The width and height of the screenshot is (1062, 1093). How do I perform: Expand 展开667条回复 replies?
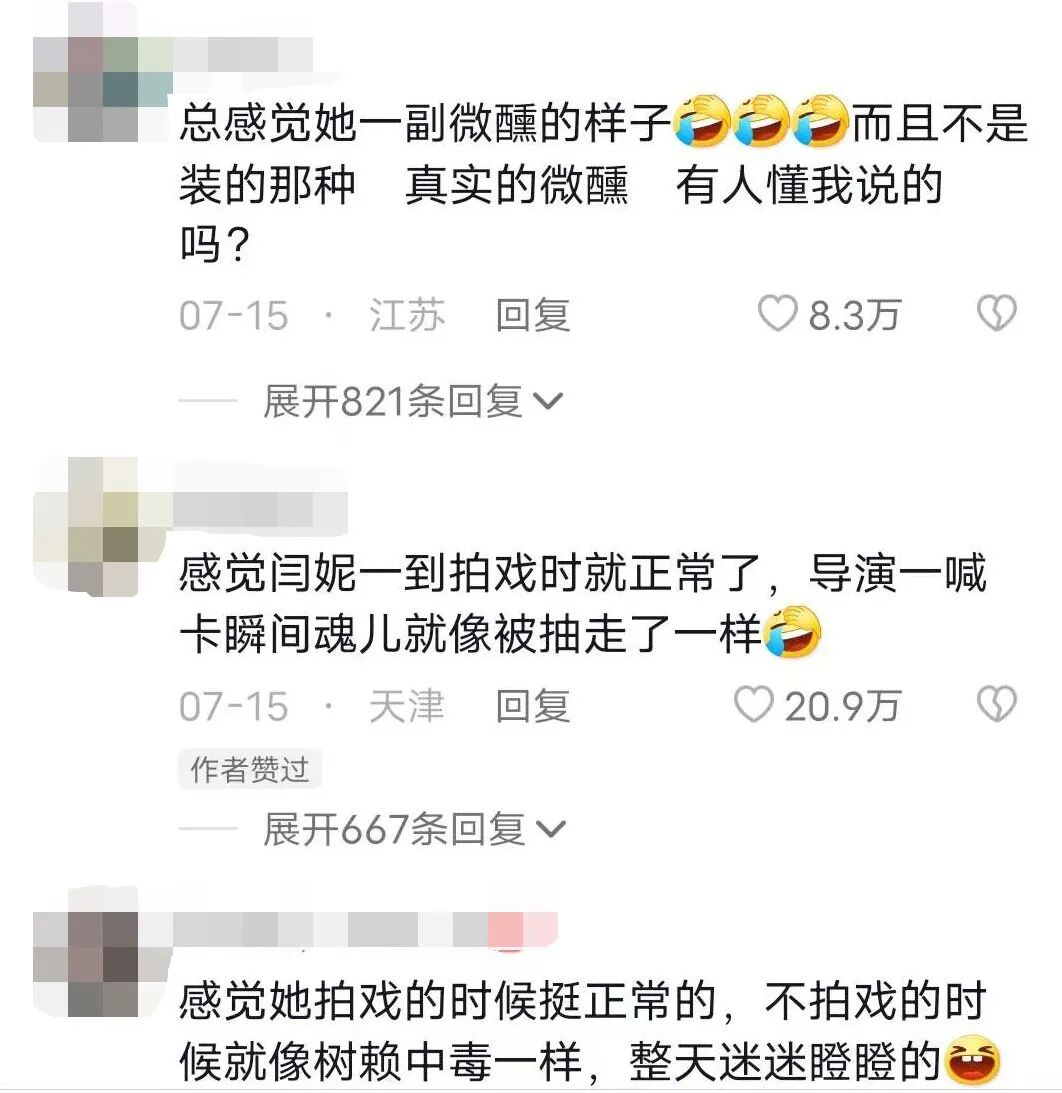(414, 829)
